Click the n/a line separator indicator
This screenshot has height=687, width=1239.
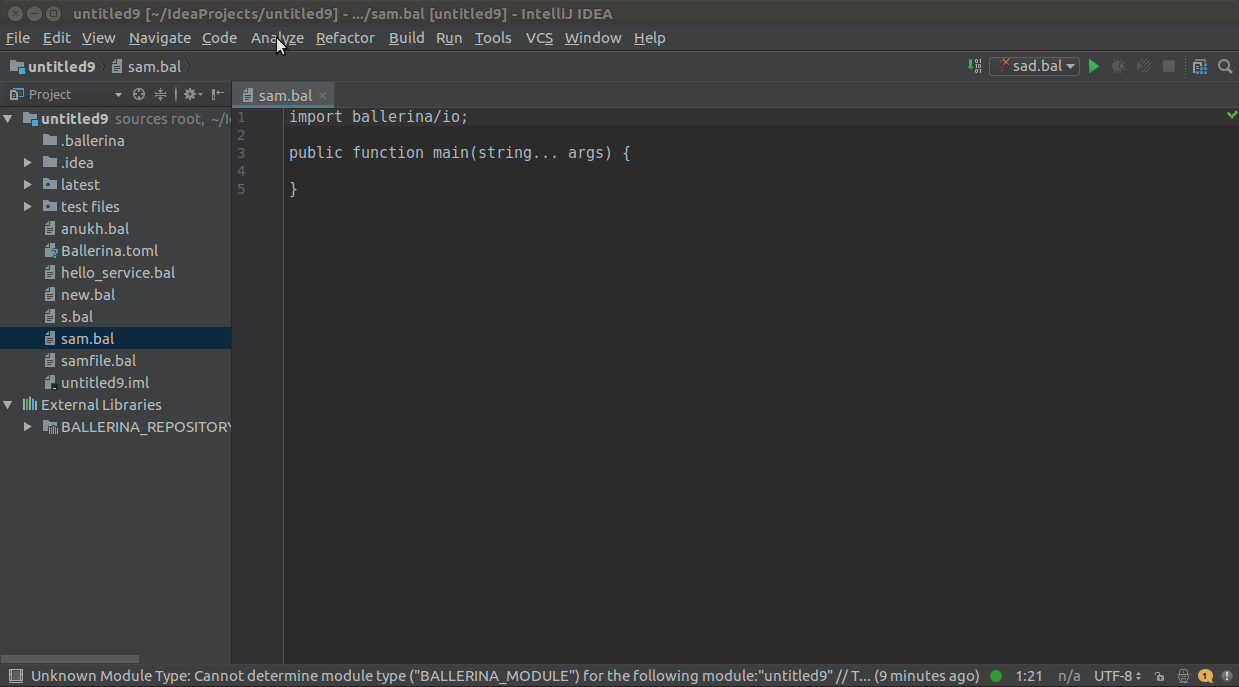click(x=1069, y=676)
